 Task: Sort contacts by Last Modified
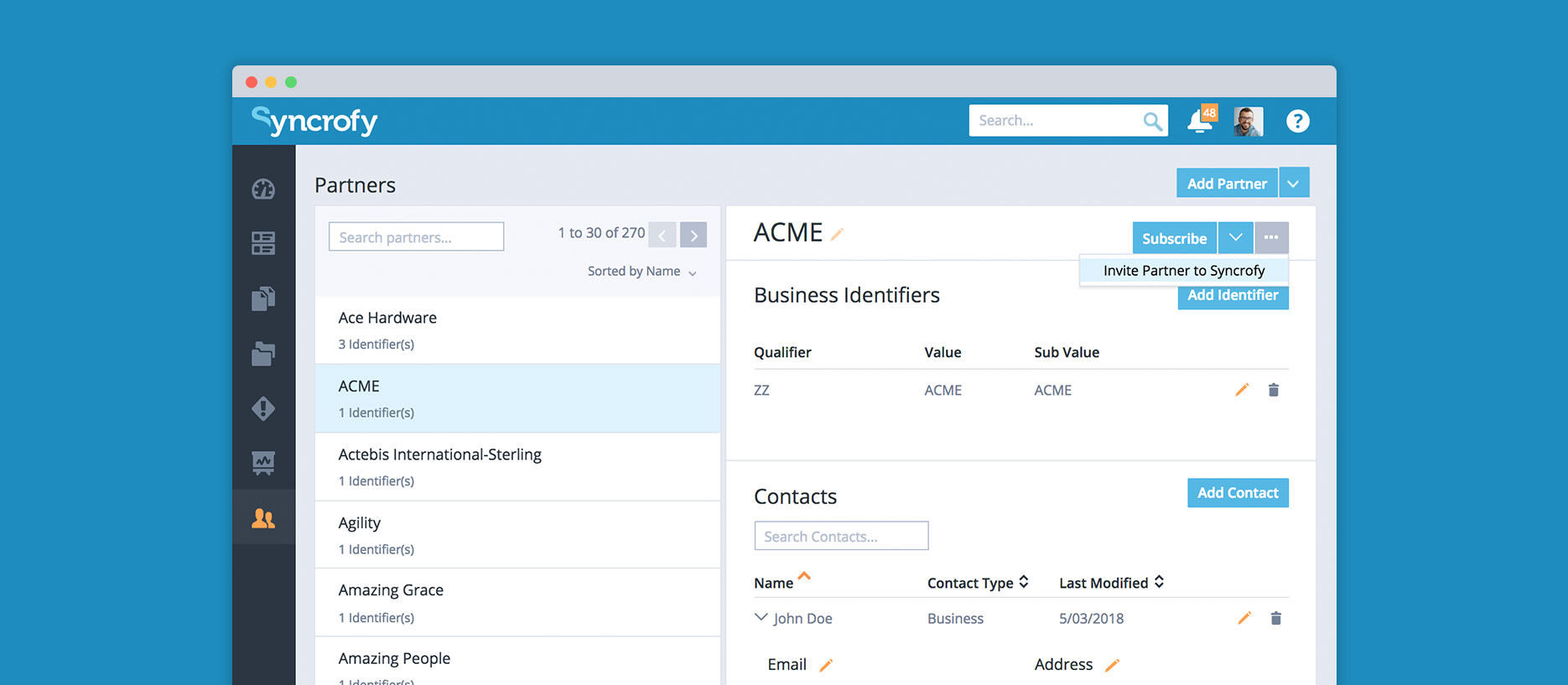[1111, 583]
